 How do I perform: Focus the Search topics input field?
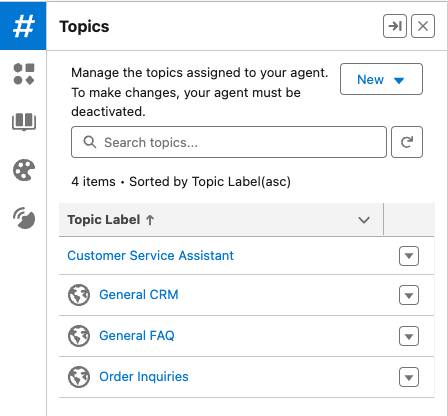click(x=229, y=142)
